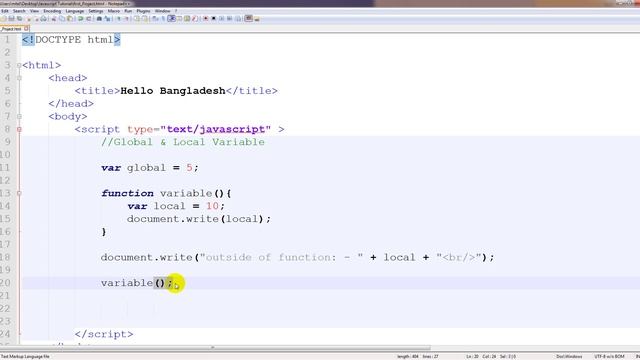Open the Run menu
Image resolution: width=640 pixels, height=360 pixels.
(x=128, y=11)
